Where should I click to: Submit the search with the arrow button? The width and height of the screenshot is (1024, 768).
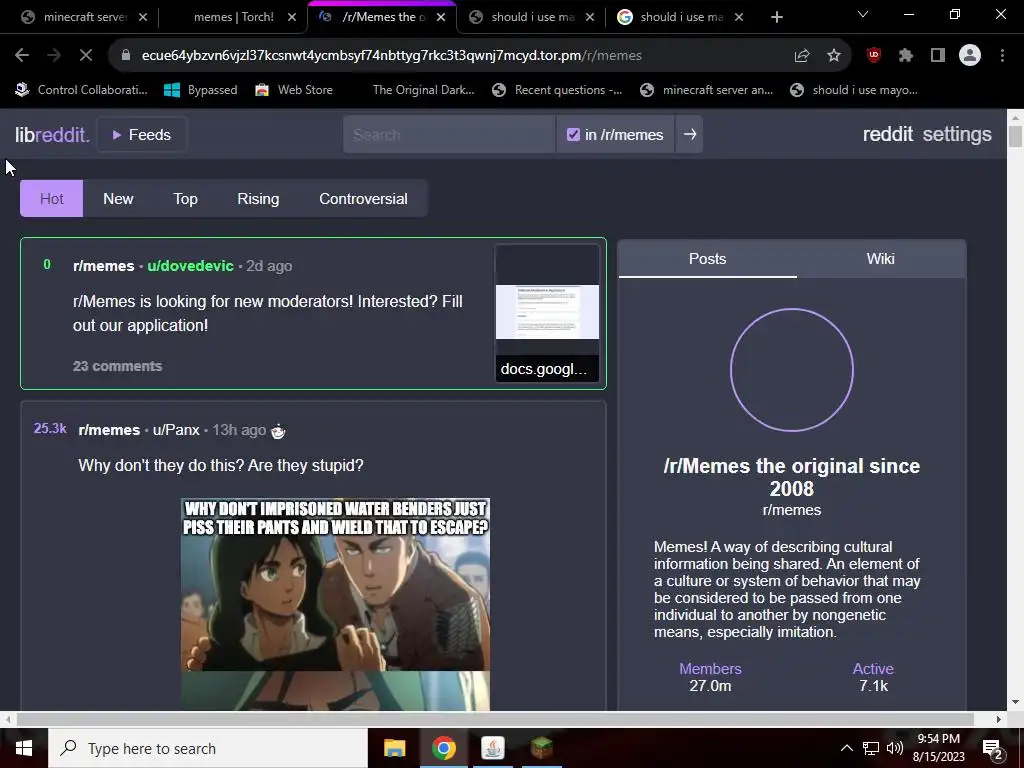690,135
